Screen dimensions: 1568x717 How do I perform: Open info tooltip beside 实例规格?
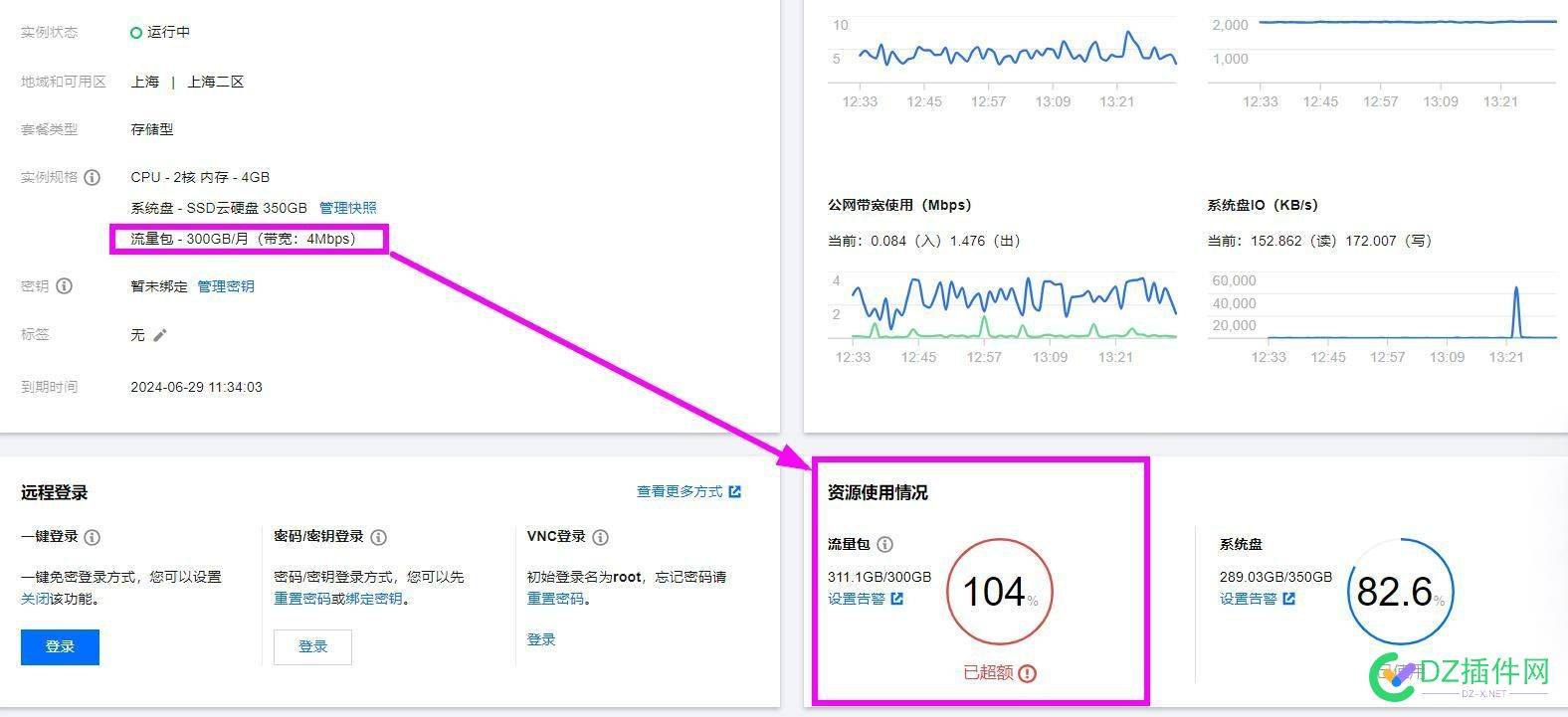point(92,177)
